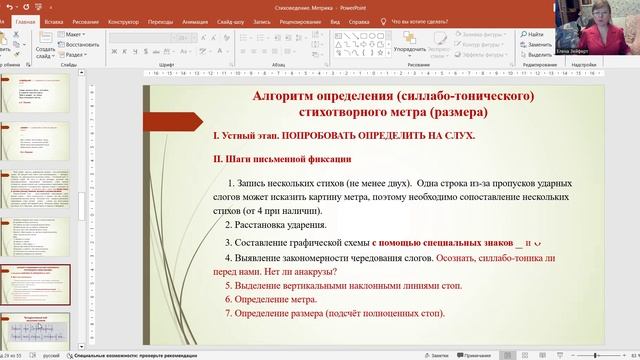Click the Восстановить reset button
The width and height of the screenshot is (640, 360).
click(x=79, y=44)
